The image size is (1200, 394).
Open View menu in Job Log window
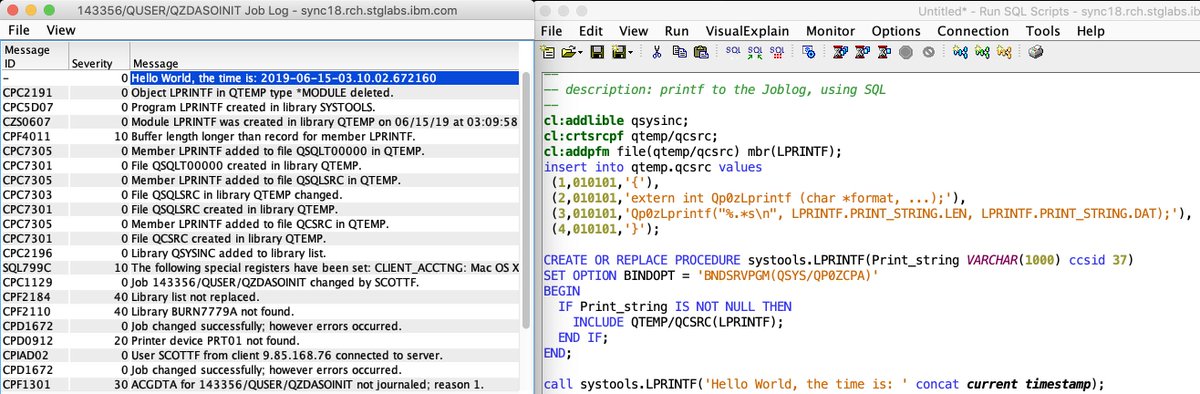(61, 30)
